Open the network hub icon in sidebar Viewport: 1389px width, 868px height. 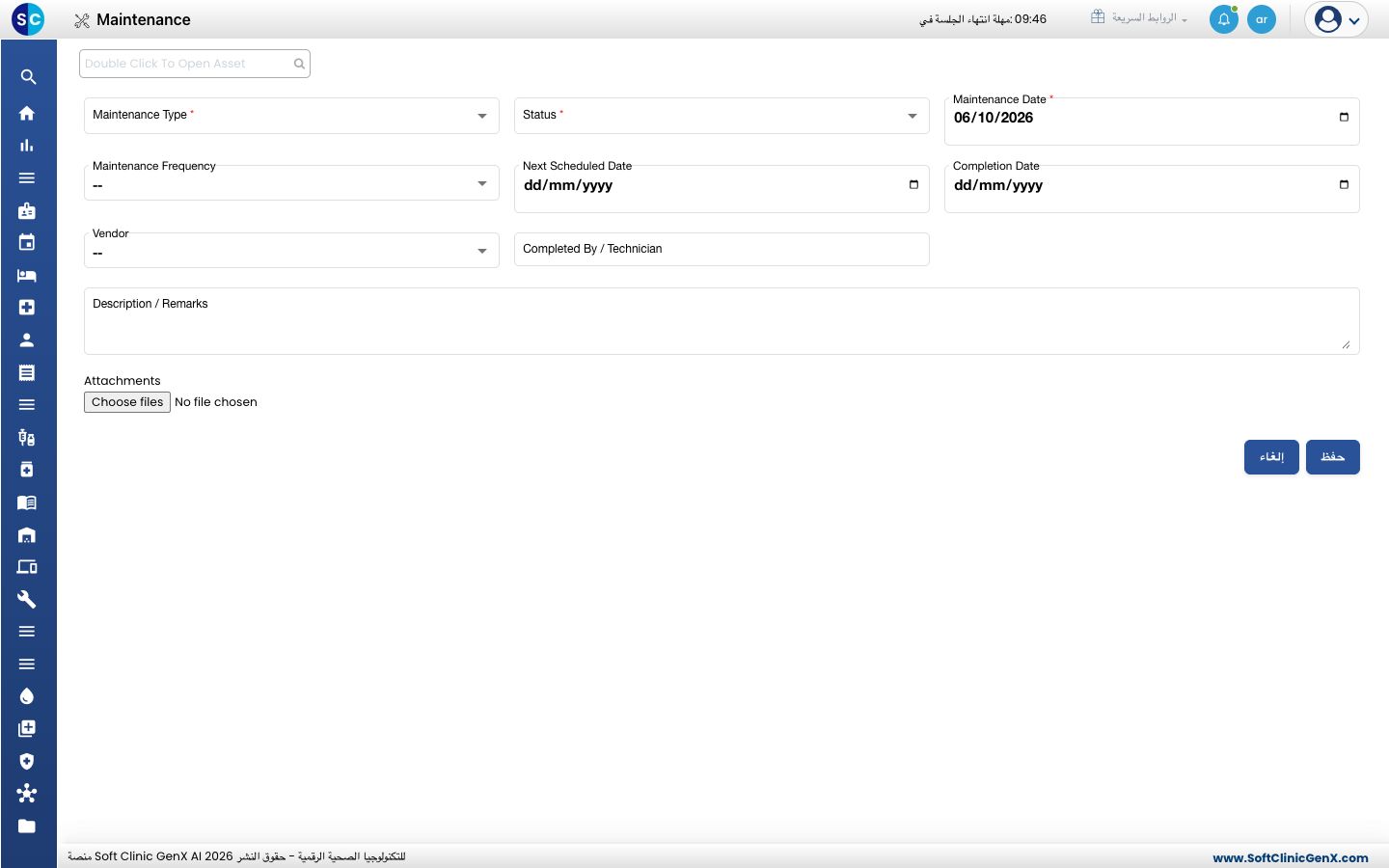[x=27, y=794]
